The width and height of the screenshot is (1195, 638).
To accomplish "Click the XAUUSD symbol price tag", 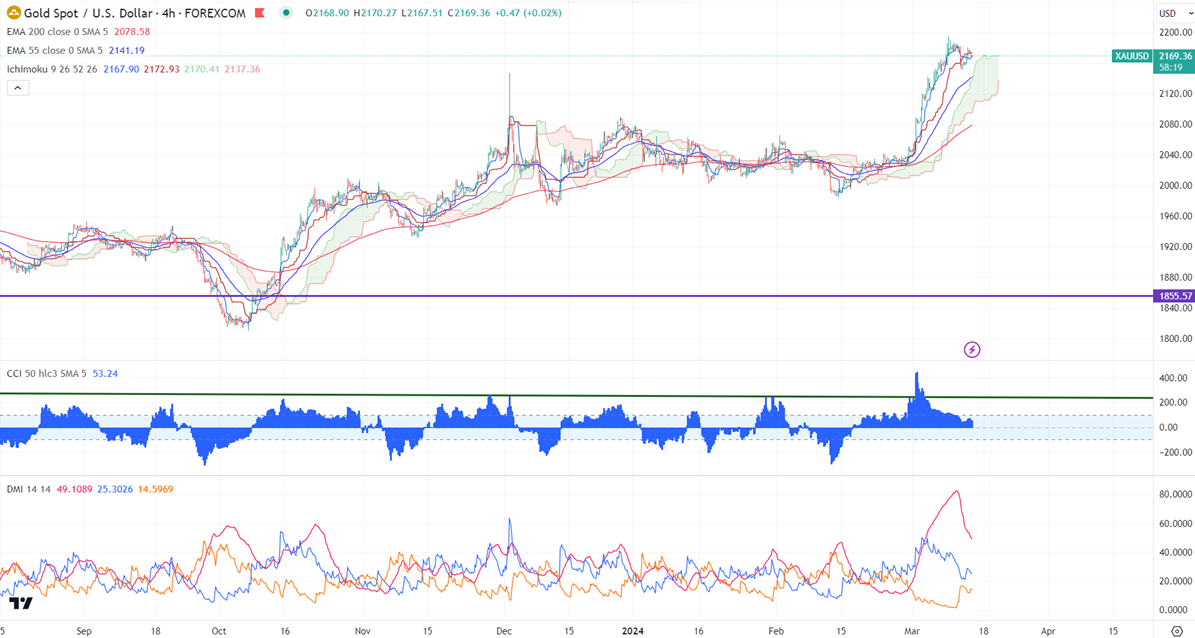I will coord(1132,56).
